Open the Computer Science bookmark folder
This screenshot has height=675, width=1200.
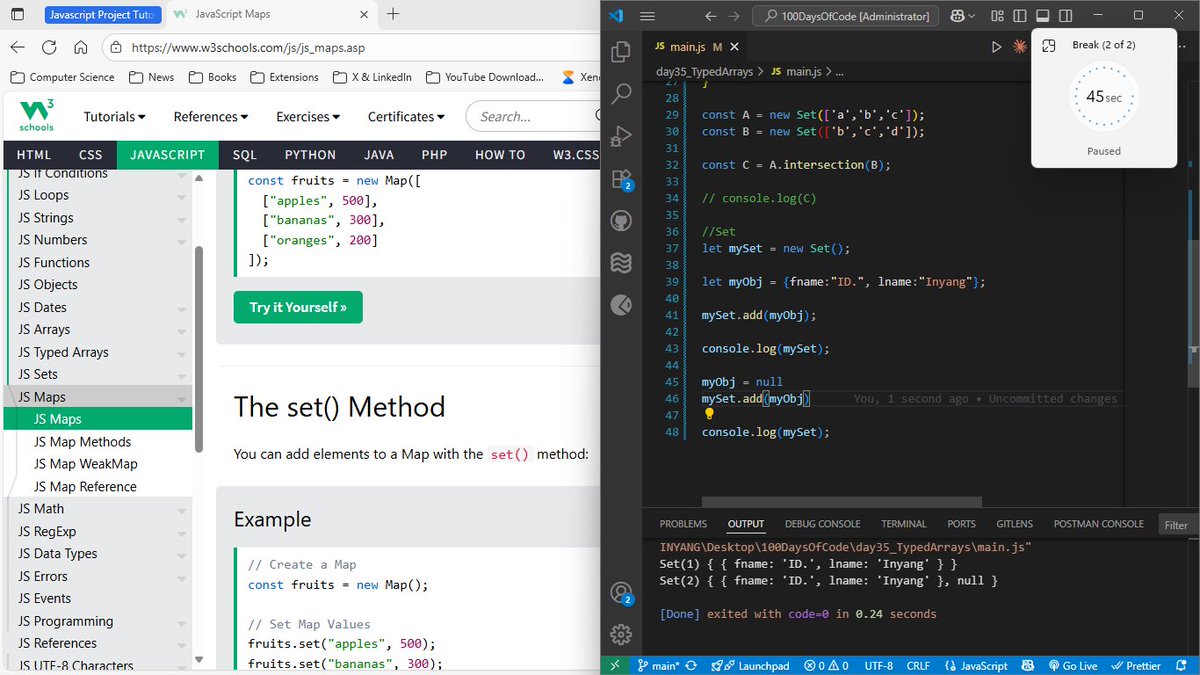click(62, 77)
